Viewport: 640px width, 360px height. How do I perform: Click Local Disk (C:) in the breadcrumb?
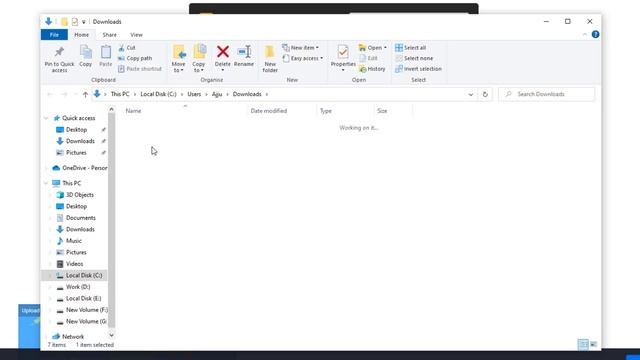point(158,94)
